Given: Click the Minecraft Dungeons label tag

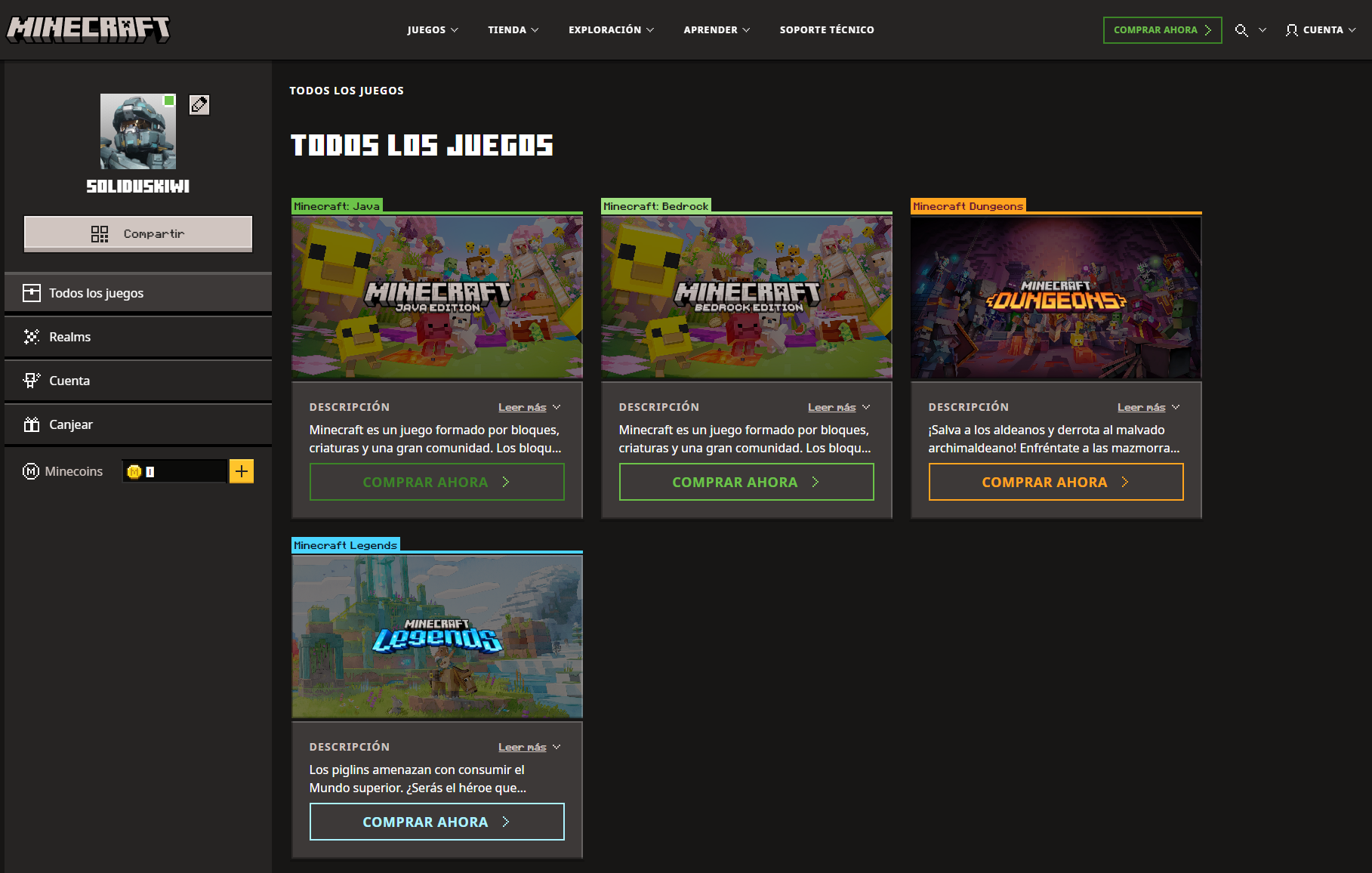Looking at the screenshot, I should pos(968,206).
